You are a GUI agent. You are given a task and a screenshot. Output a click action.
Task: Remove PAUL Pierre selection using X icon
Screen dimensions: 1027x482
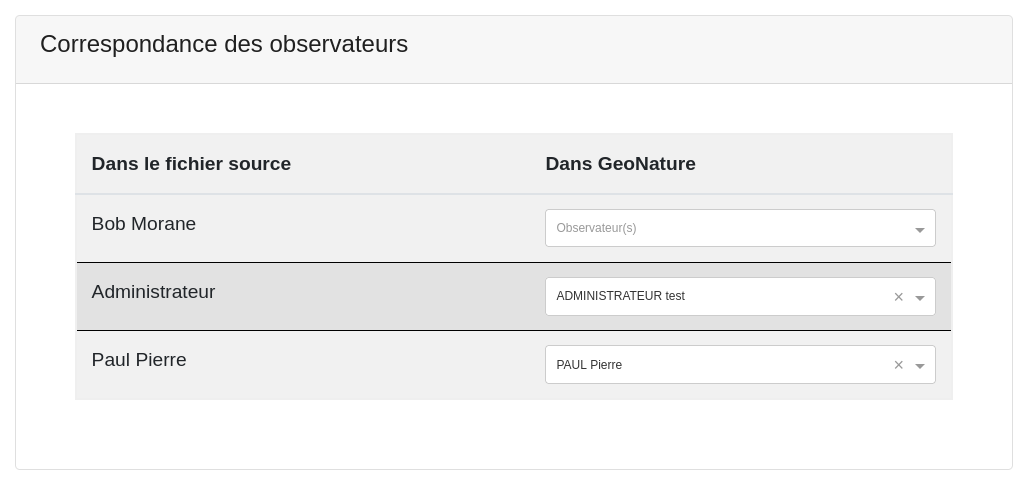898,365
